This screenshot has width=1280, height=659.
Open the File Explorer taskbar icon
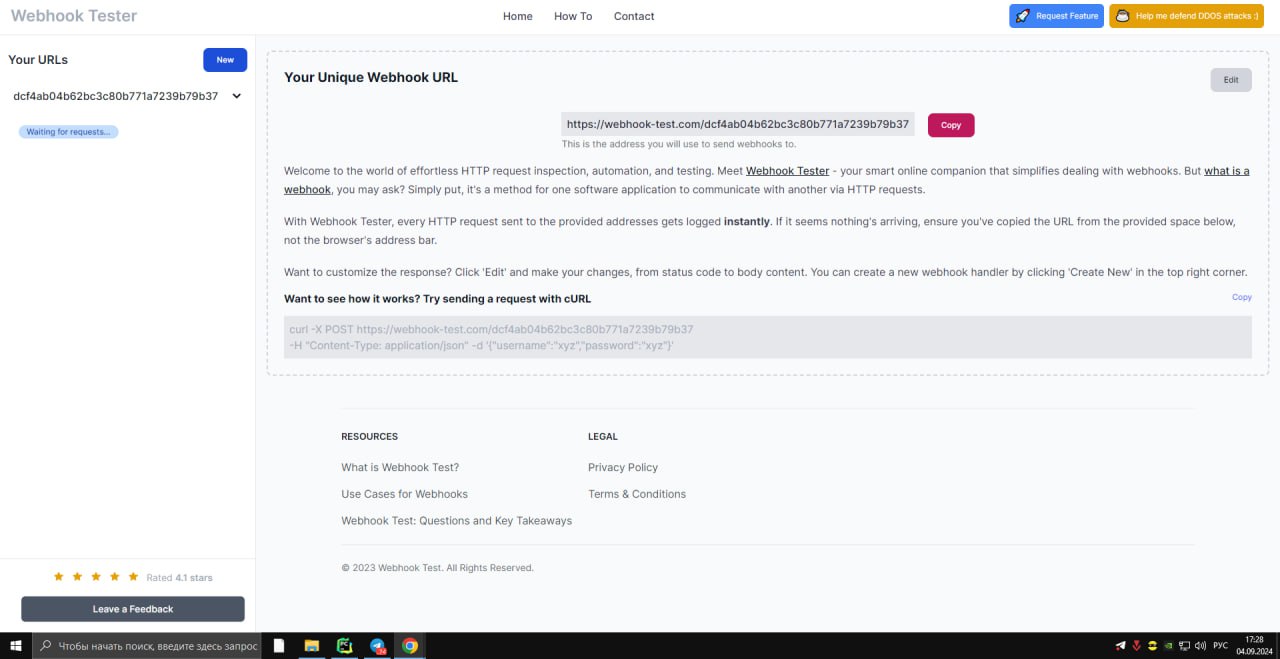tap(311, 646)
